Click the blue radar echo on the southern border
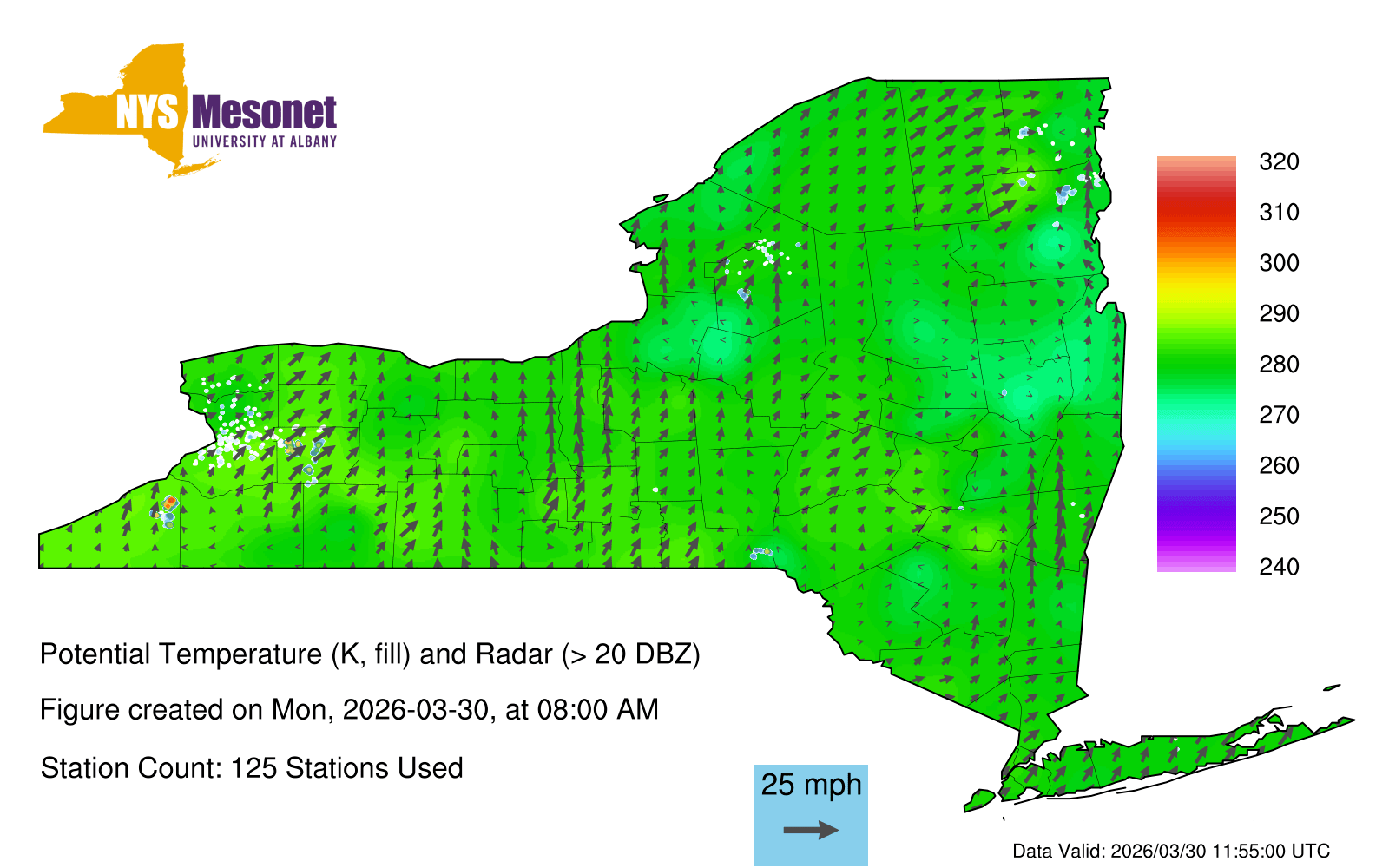 [x=761, y=551]
